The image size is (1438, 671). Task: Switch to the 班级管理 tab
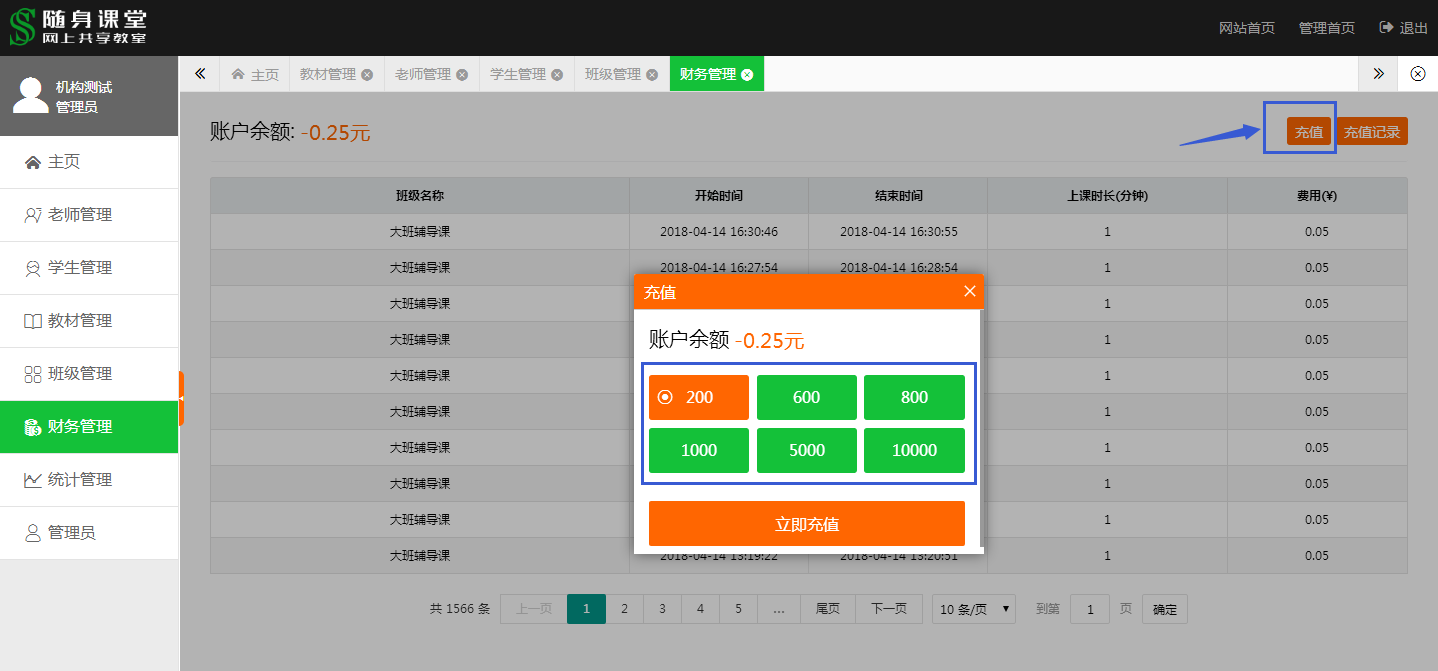pos(612,75)
